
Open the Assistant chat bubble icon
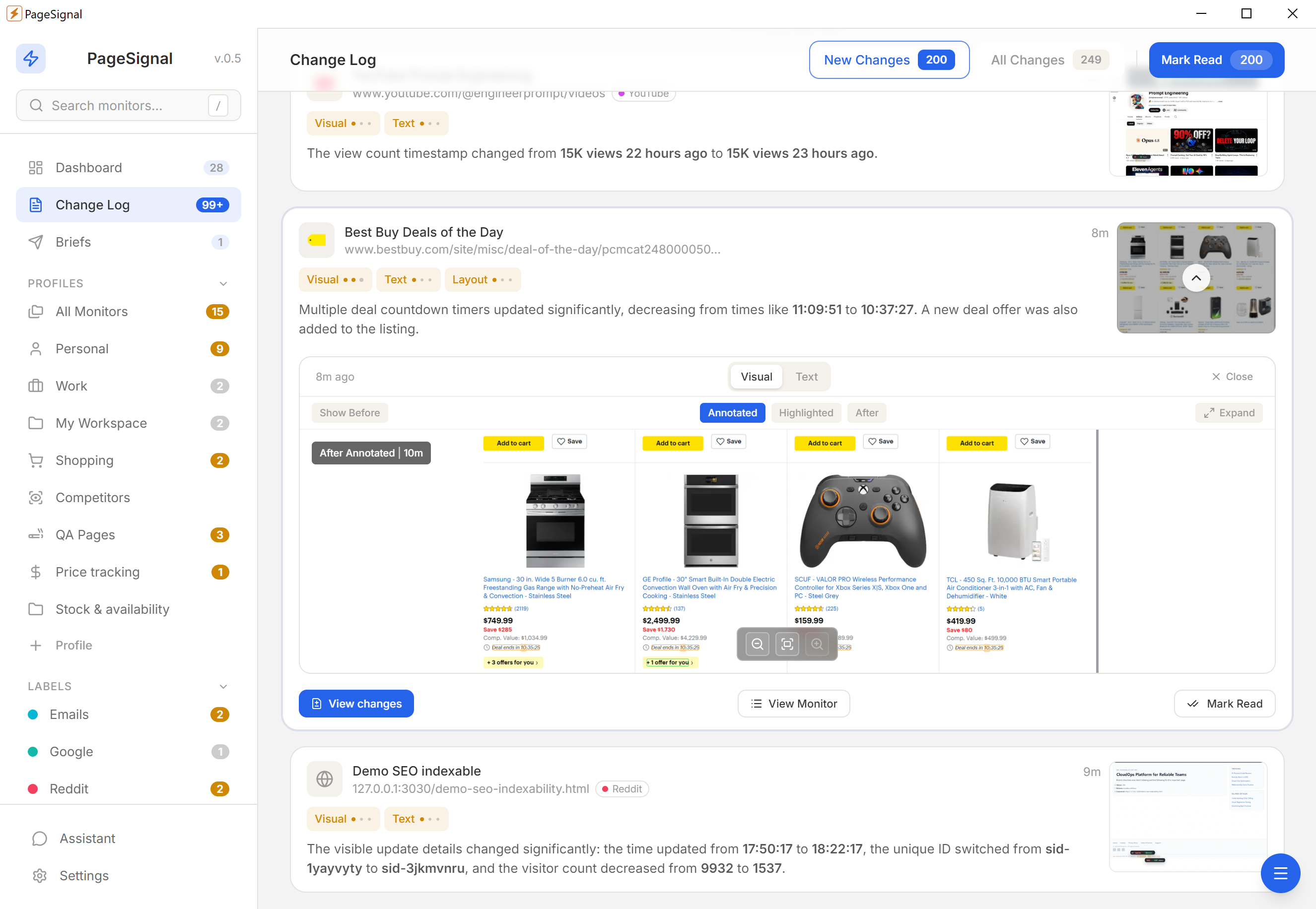(39, 839)
